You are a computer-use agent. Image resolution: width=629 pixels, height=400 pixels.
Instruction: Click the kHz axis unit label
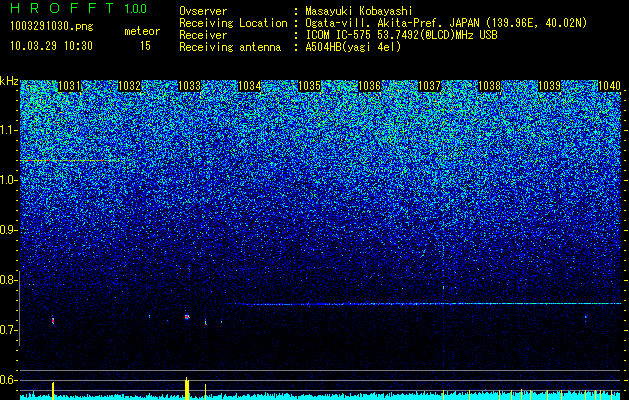pos(9,81)
